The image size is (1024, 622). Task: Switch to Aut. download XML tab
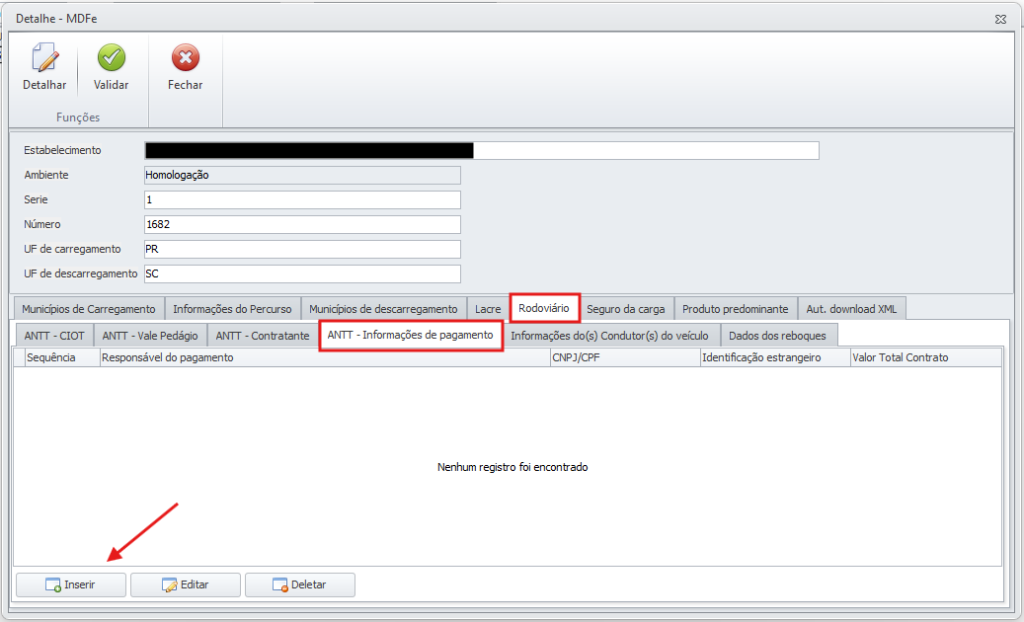852,309
